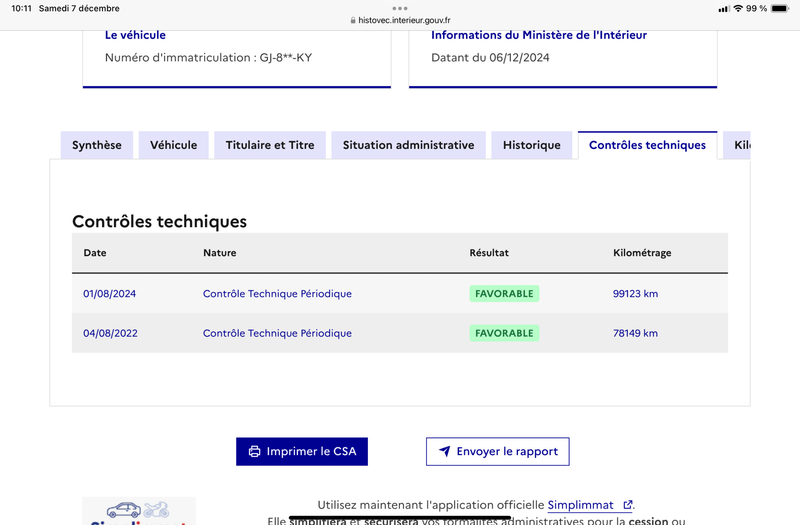Click the paper plane icon in Envoyer le rapport
The height and width of the screenshot is (525, 800).
pyautogui.click(x=444, y=452)
